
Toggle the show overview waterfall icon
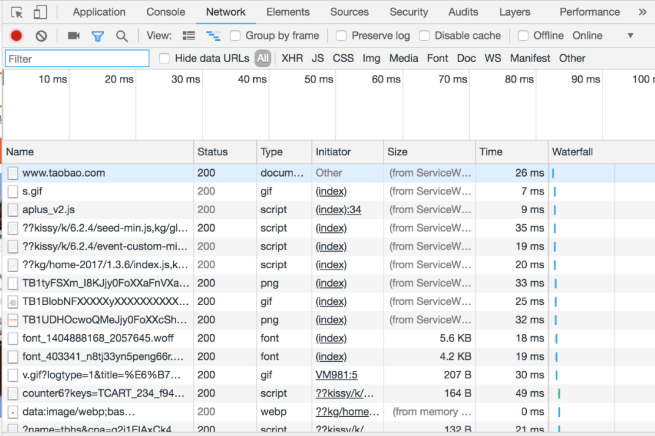pyautogui.click(x=213, y=36)
